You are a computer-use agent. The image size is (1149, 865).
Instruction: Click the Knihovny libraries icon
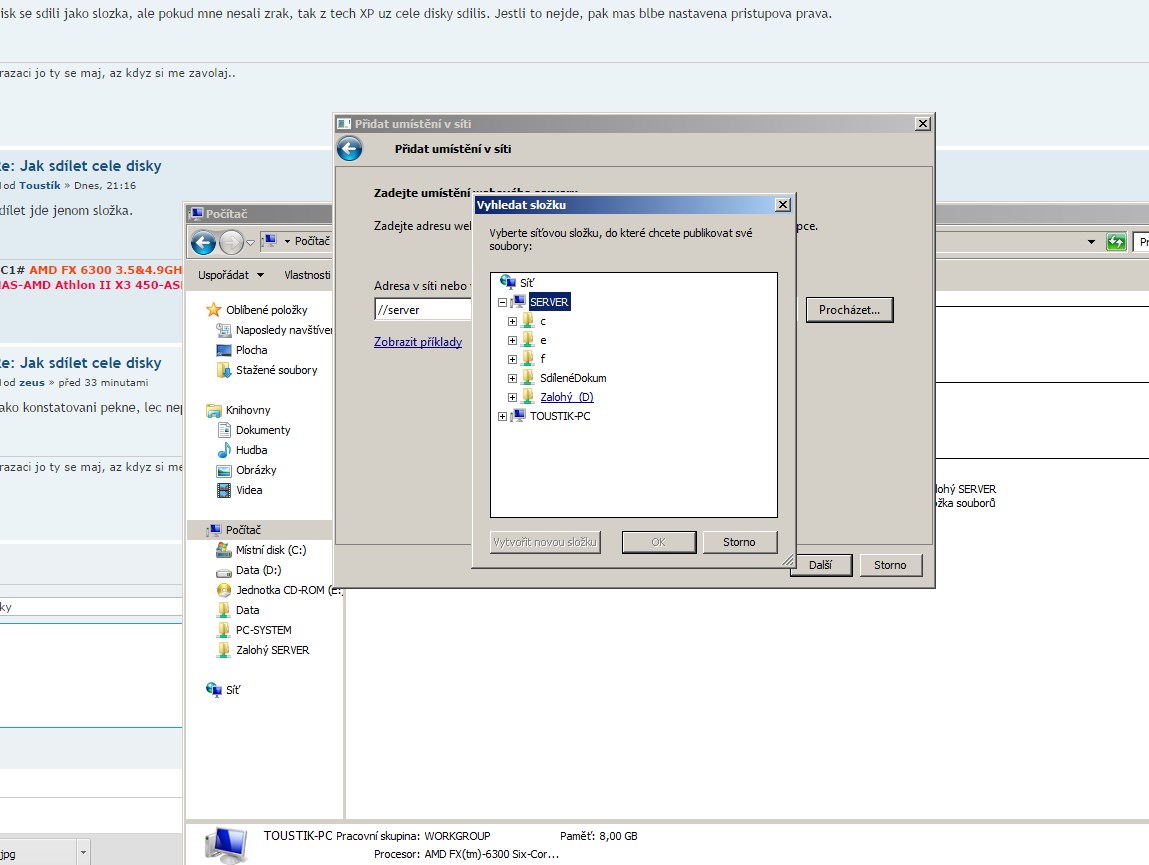[213, 410]
